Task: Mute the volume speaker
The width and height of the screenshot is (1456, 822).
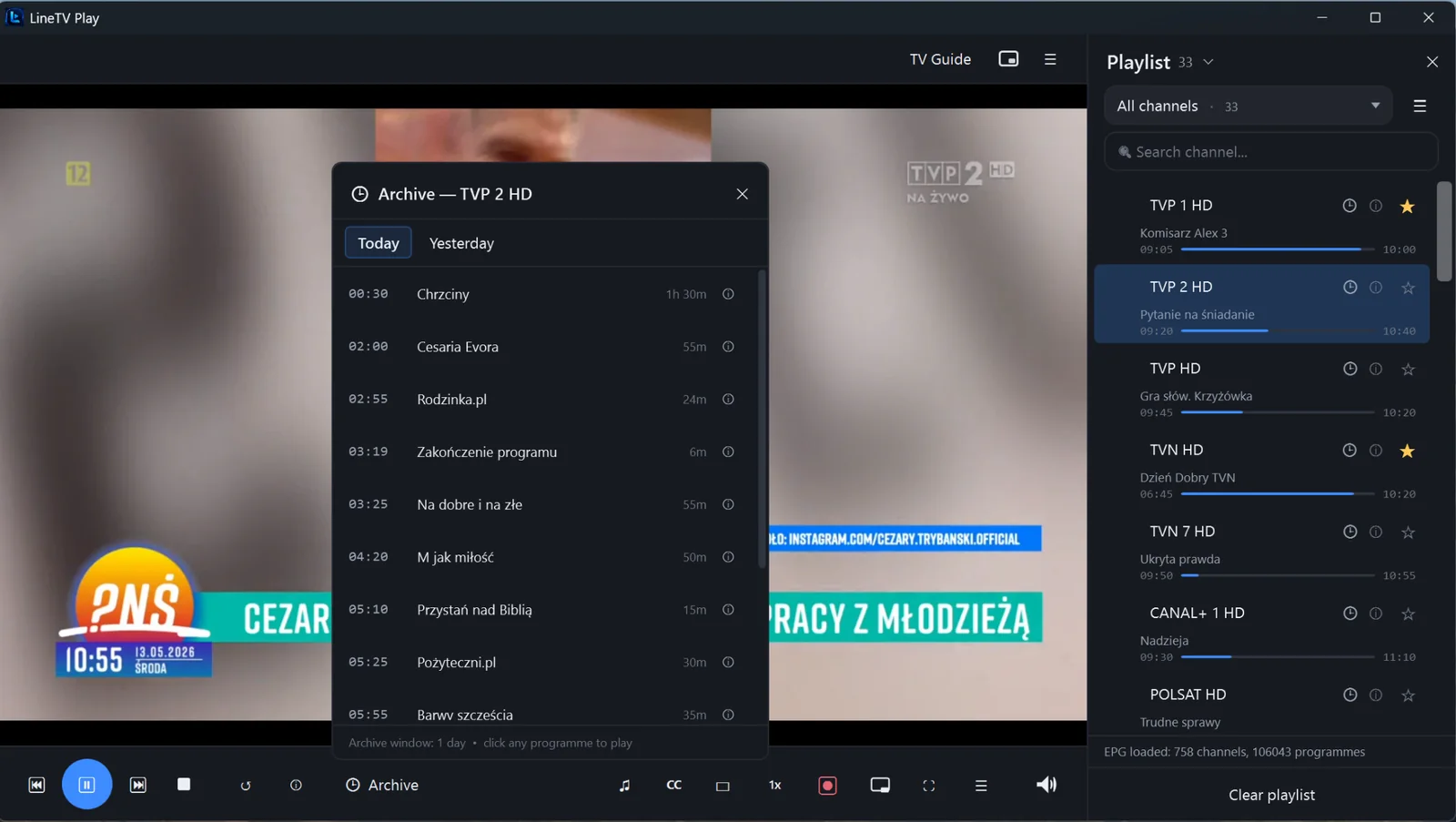Action: 1046,784
